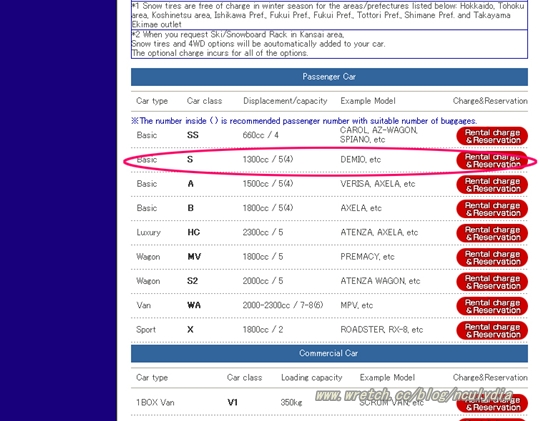Click 'Luxury' car type cell
The image size is (540, 421).
[148, 233]
